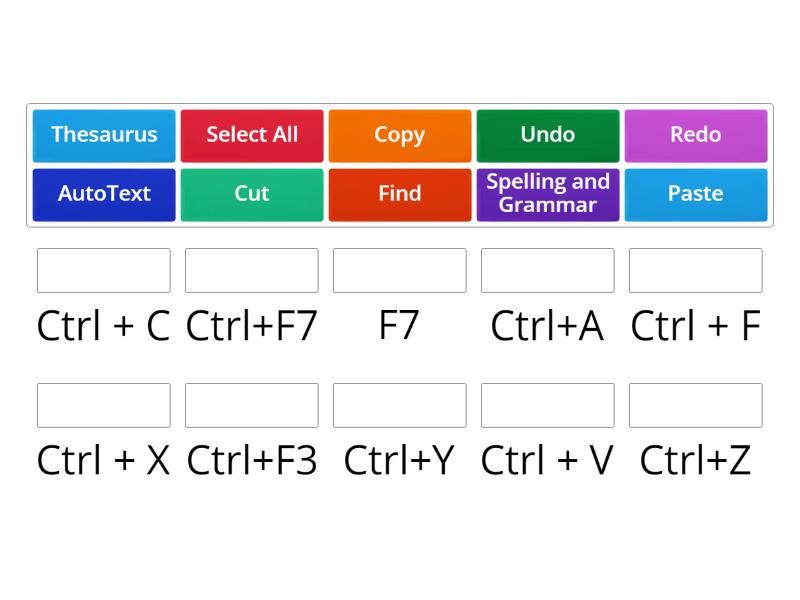
Task: Select the empty box above Ctrl + X
Action: click(104, 405)
